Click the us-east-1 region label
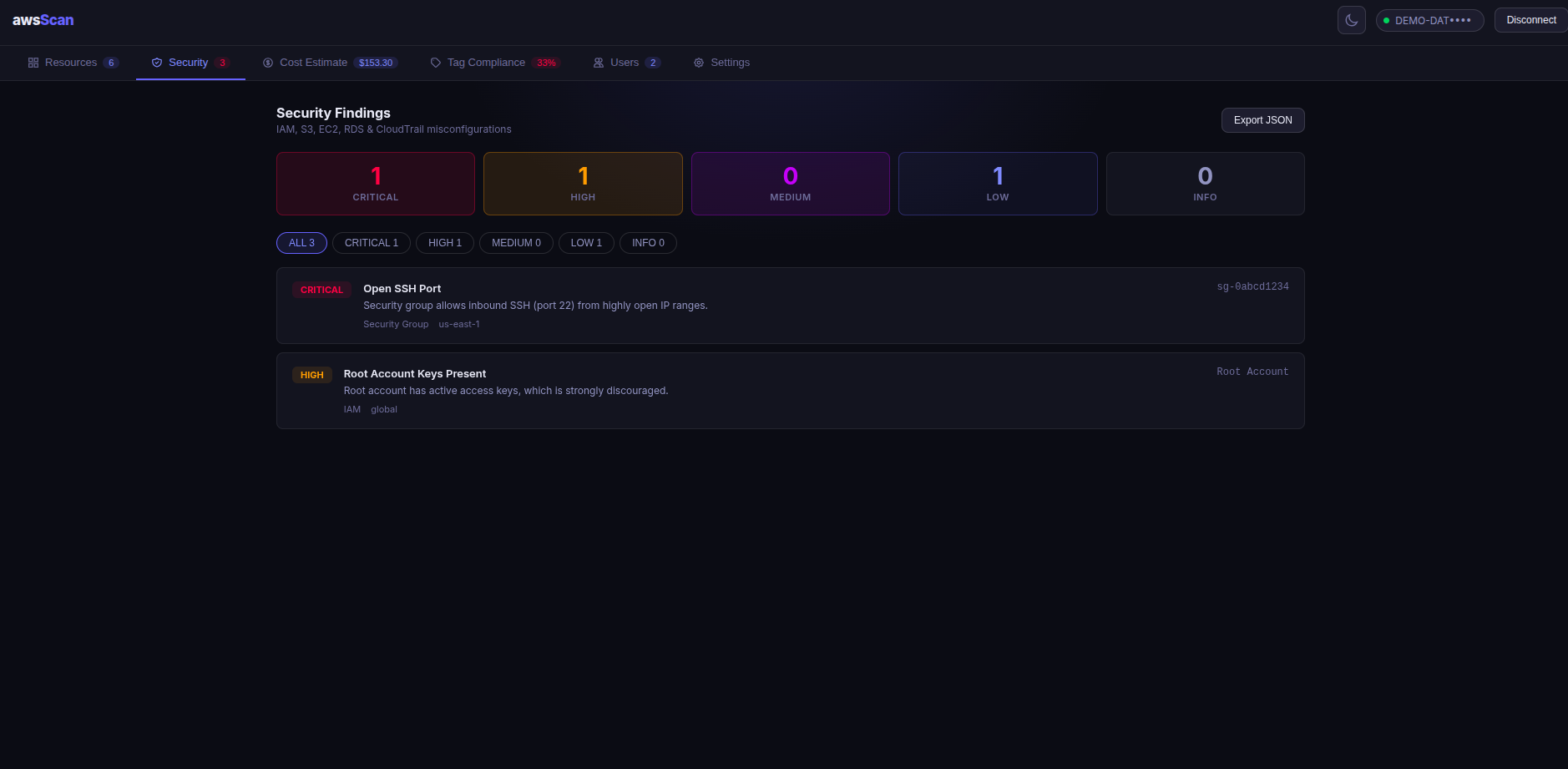The image size is (1568, 769). point(459,324)
